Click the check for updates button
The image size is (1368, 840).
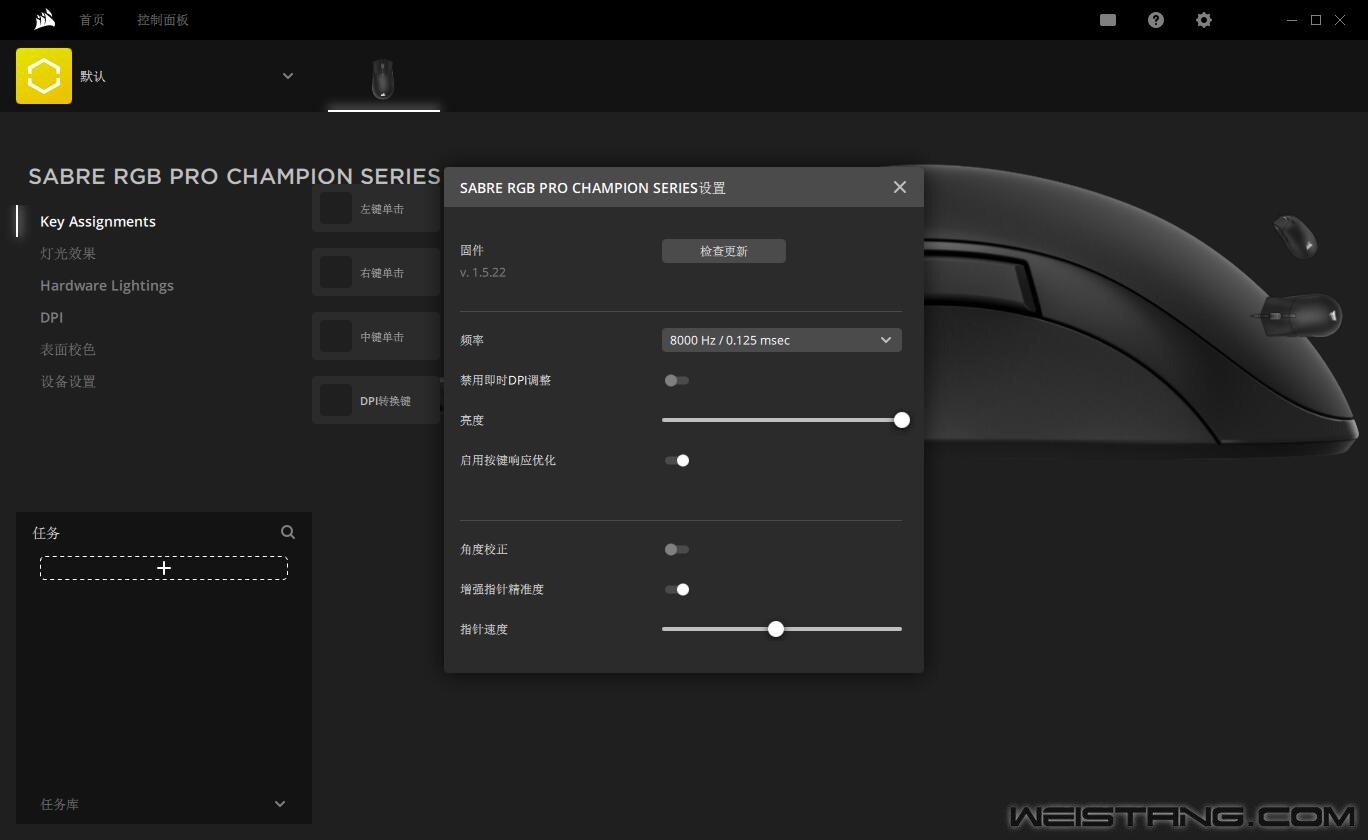tap(724, 251)
